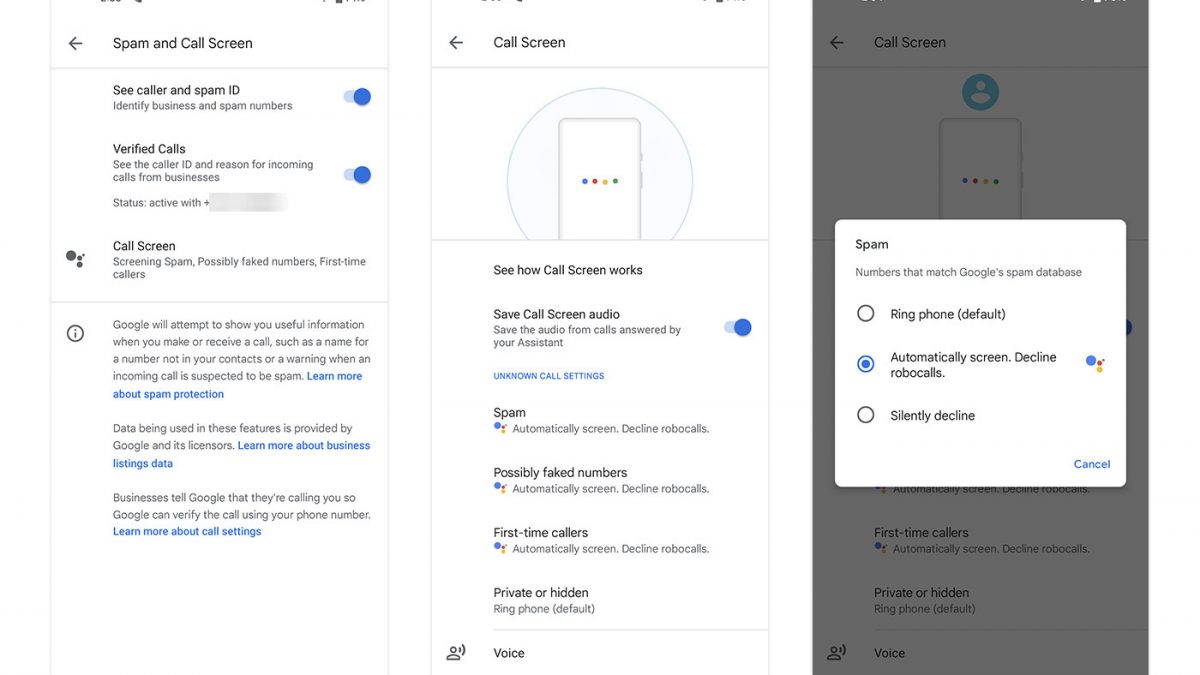Open See how Call Screen works
Image resolution: width=1200 pixels, height=675 pixels.
pos(567,270)
